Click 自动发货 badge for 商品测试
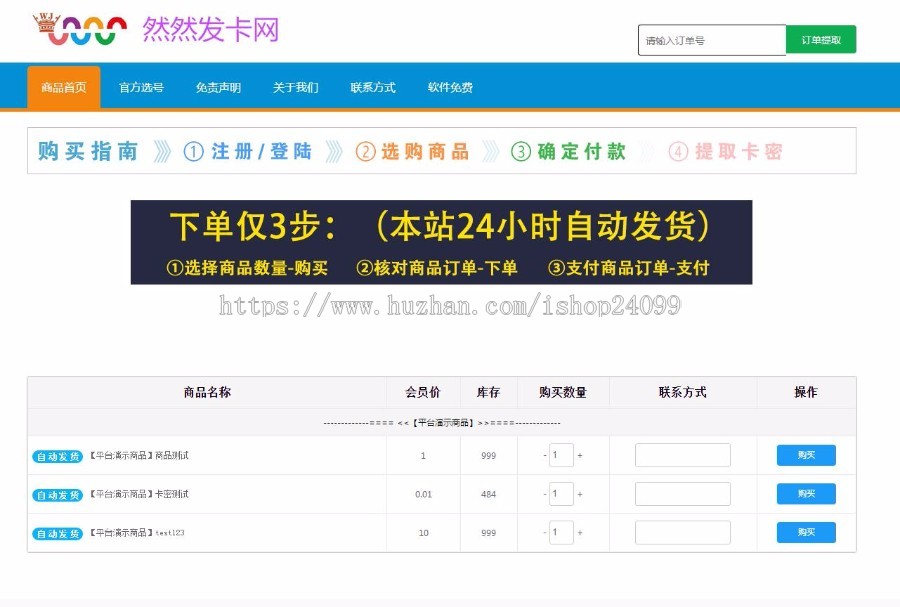This screenshot has width=900, height=607. pos(57,457)
